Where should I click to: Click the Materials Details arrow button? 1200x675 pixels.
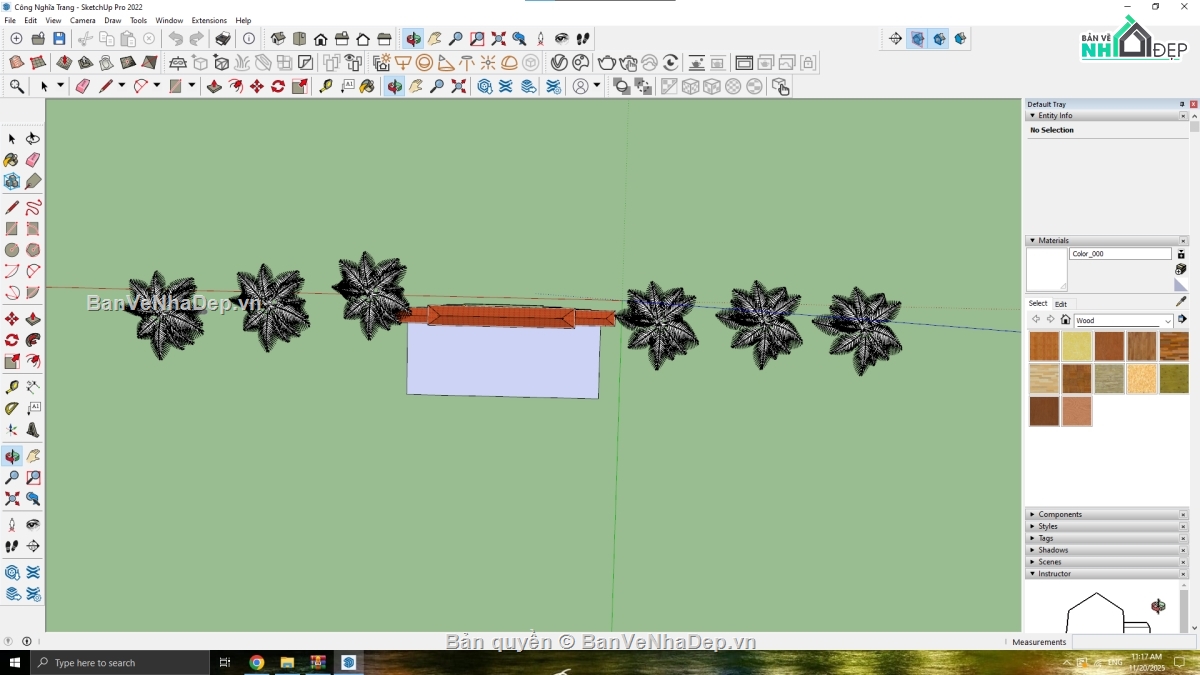pyautogui.click(x=1182, y=320)
